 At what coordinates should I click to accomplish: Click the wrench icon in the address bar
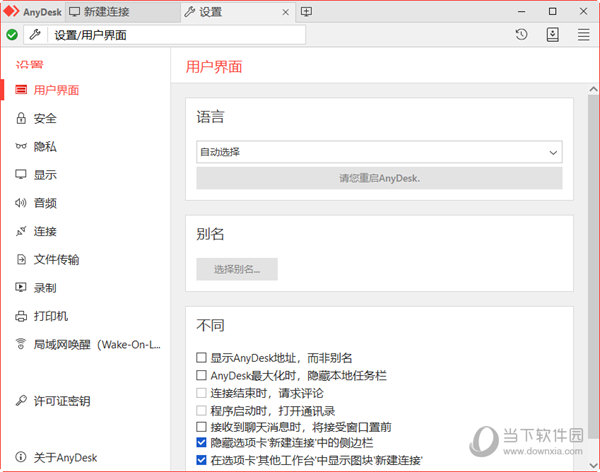coord(35,35)
